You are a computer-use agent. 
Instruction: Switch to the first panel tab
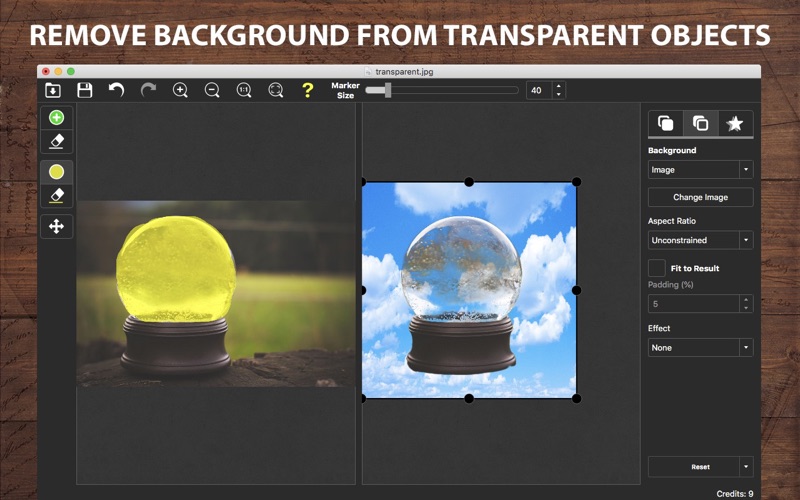pos(666,124)
